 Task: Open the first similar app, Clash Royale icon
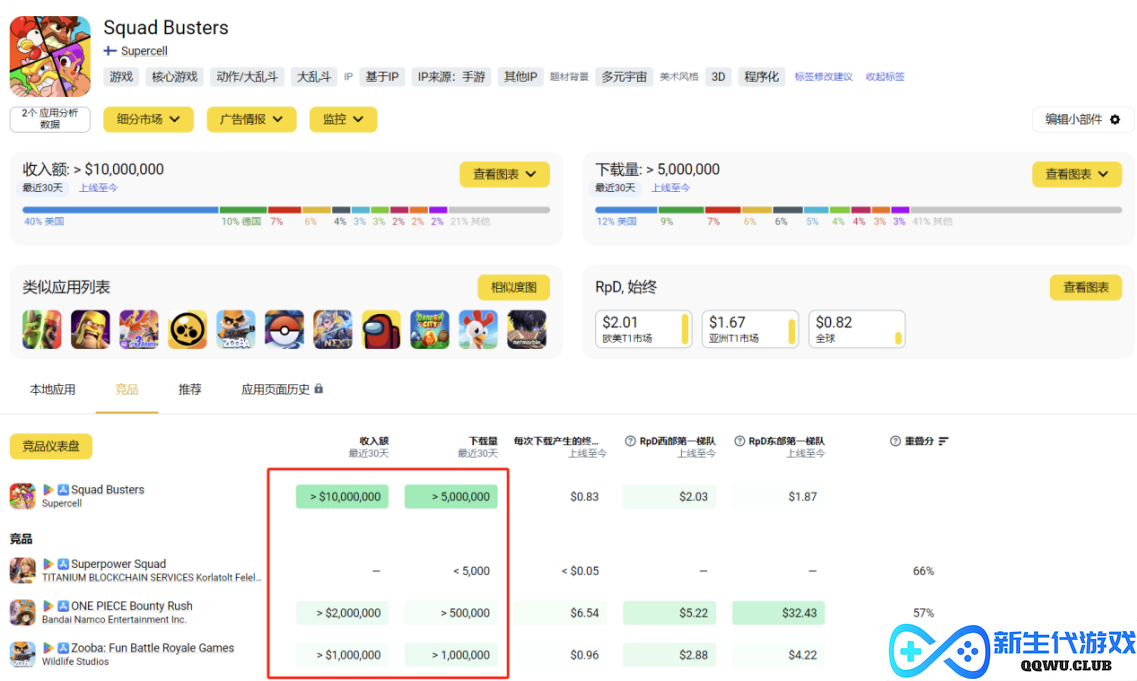pos(42,329)
